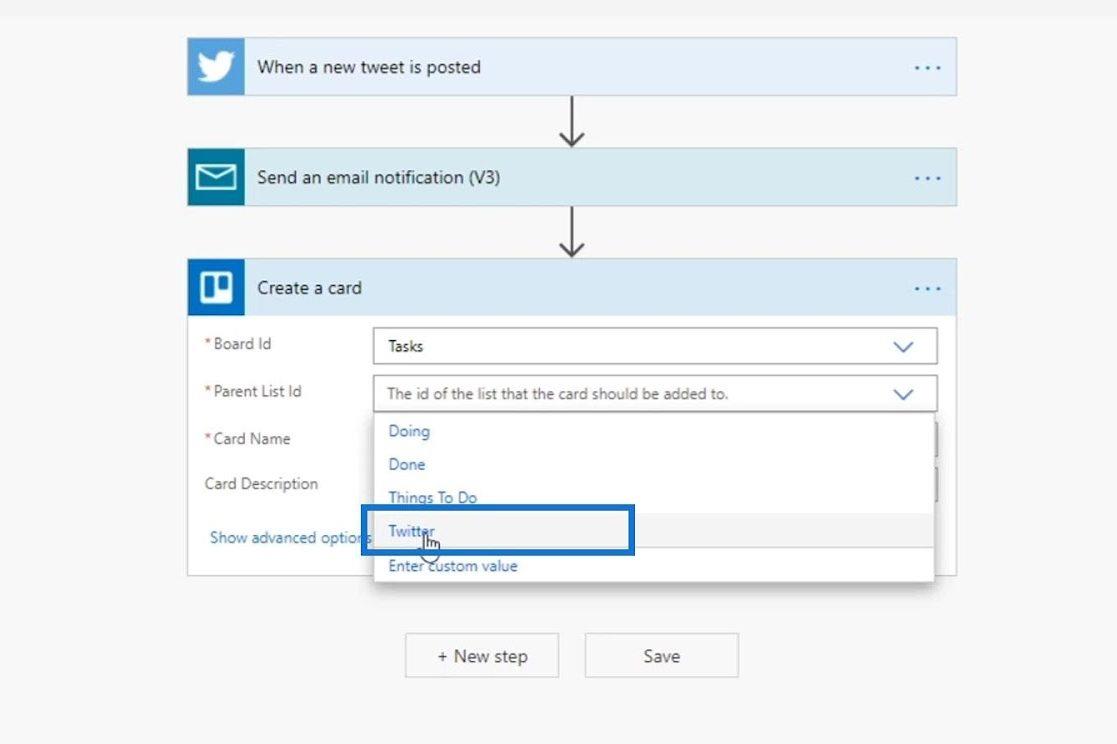Click 'Show advanced options' link
Image resolution: width=1117 pixels, height=744 pixels.
pyautogui.click(x=290, y=537)
